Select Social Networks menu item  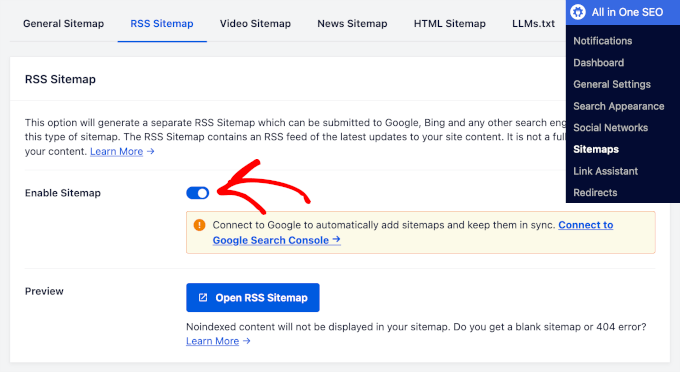[611, 127]
